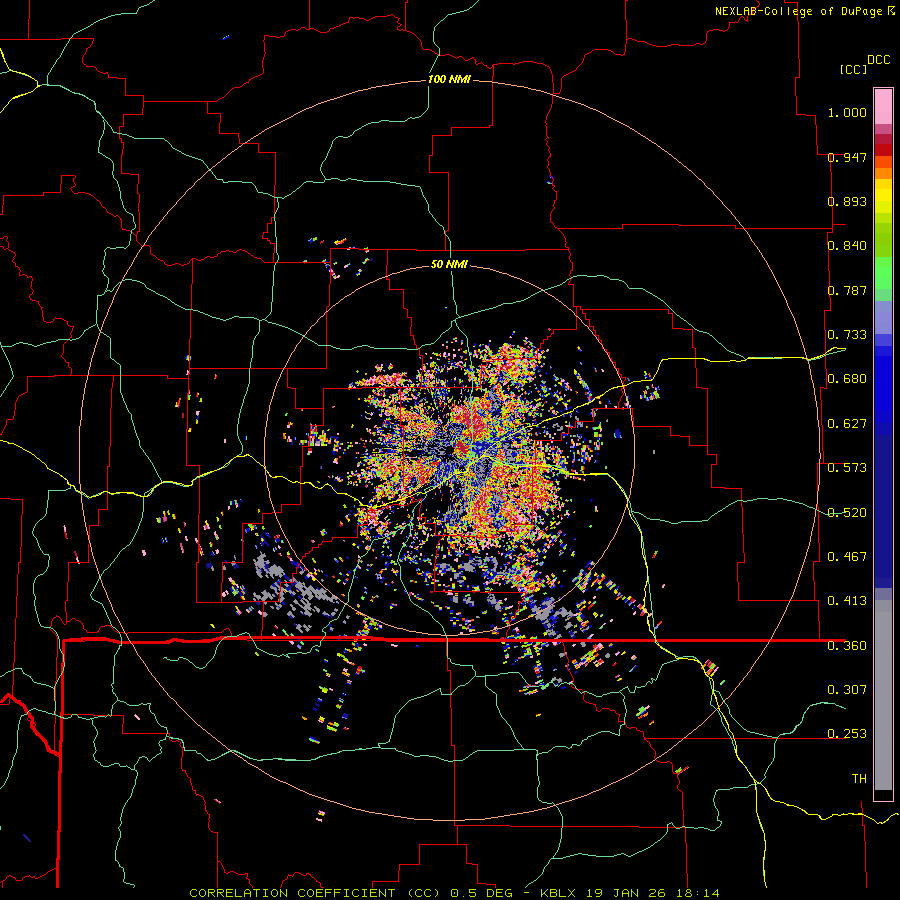This screenshot has width=900, height=900.
Task: Click the 0.520 scale value
Action: click(x=847, y=513)
